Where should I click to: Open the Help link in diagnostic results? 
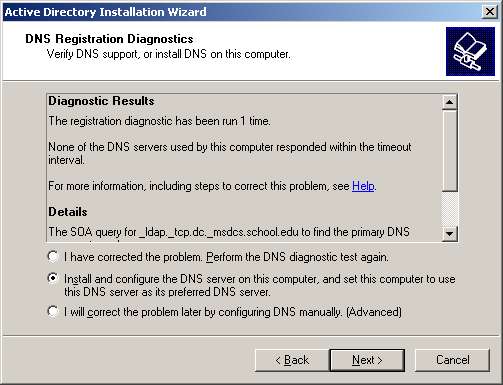(363, 186)
